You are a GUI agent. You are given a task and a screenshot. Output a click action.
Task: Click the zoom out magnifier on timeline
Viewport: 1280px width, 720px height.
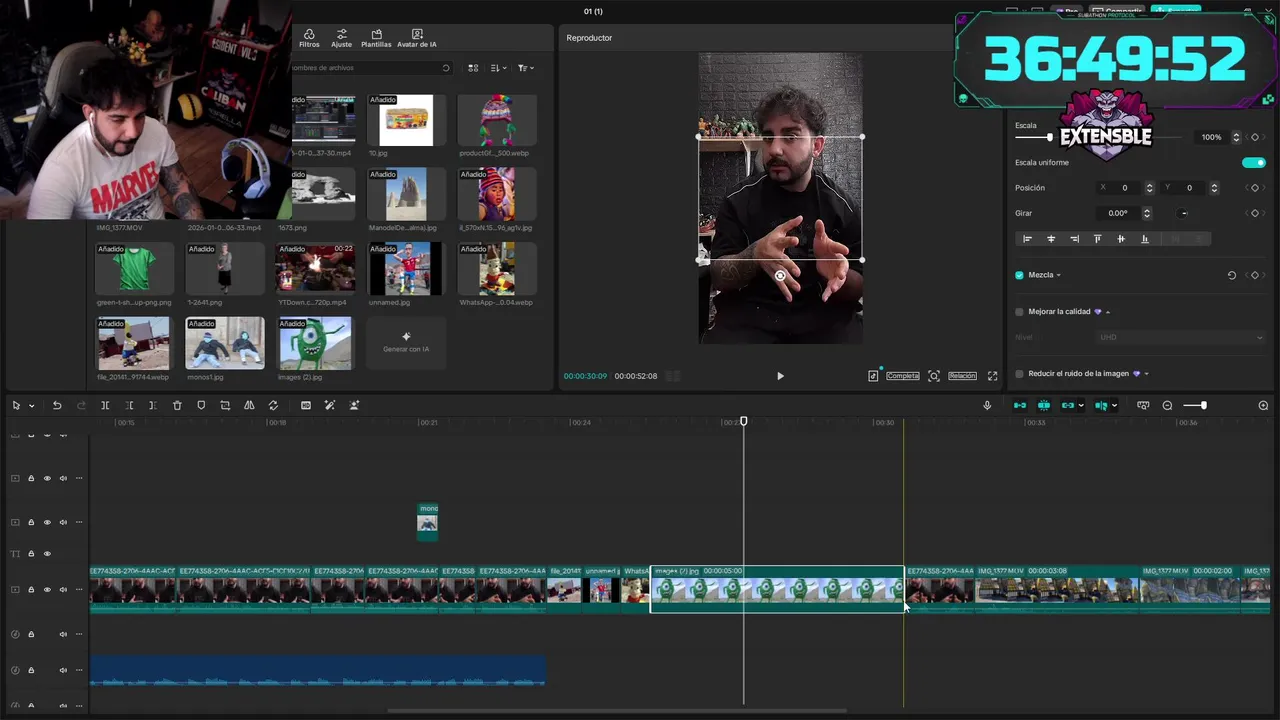(1167, 405)
